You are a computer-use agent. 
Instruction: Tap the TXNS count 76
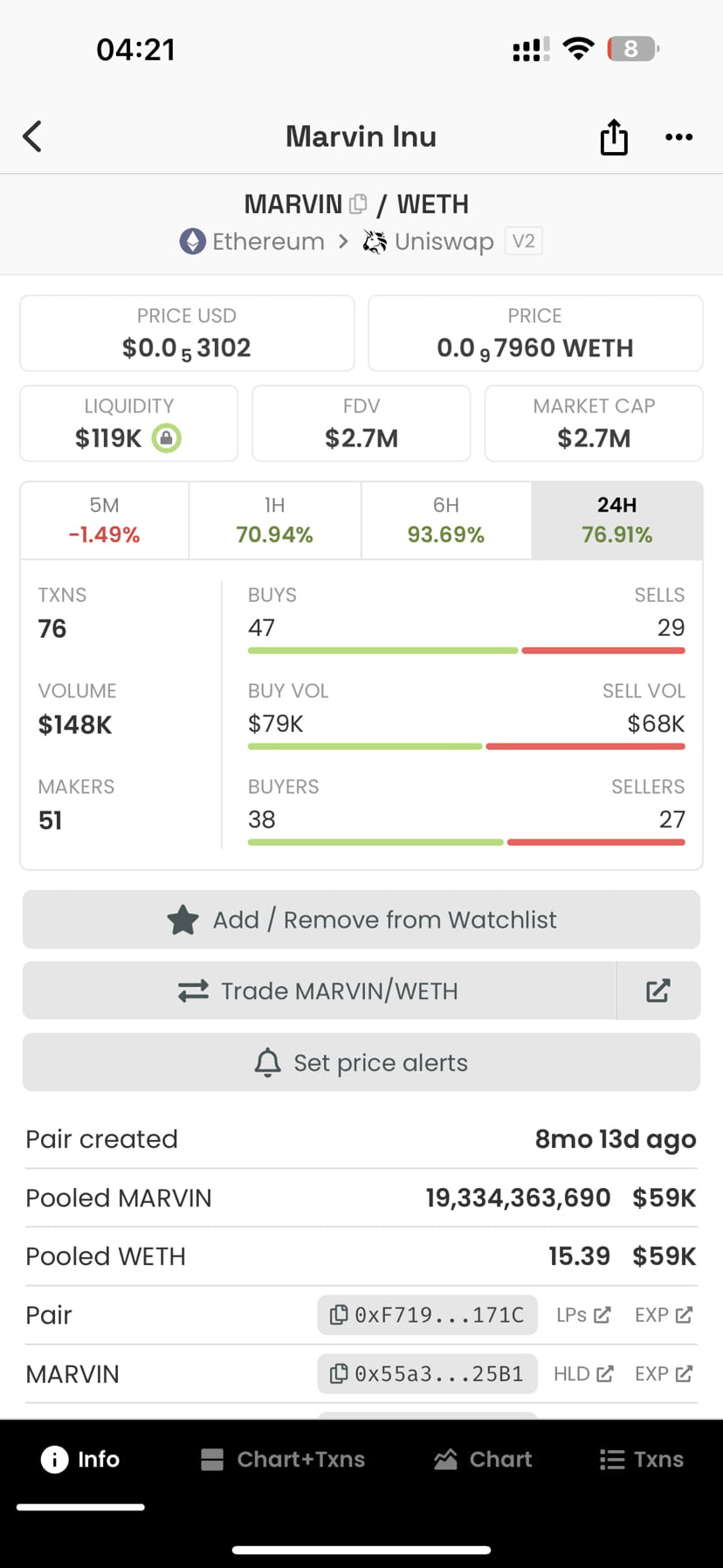[52, 629]
